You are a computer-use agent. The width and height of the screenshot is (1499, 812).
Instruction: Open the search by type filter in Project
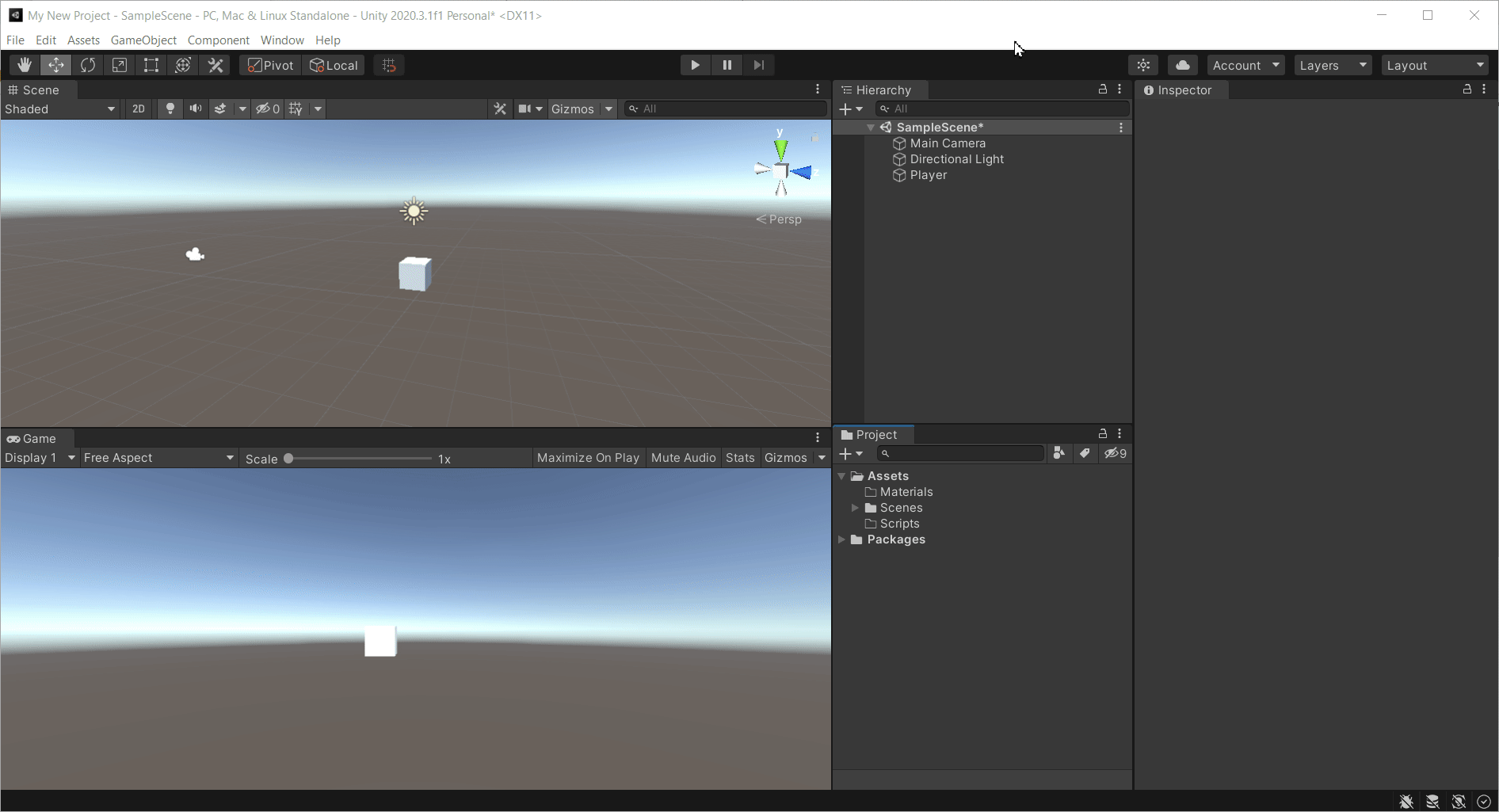(x=1059, y=453)
